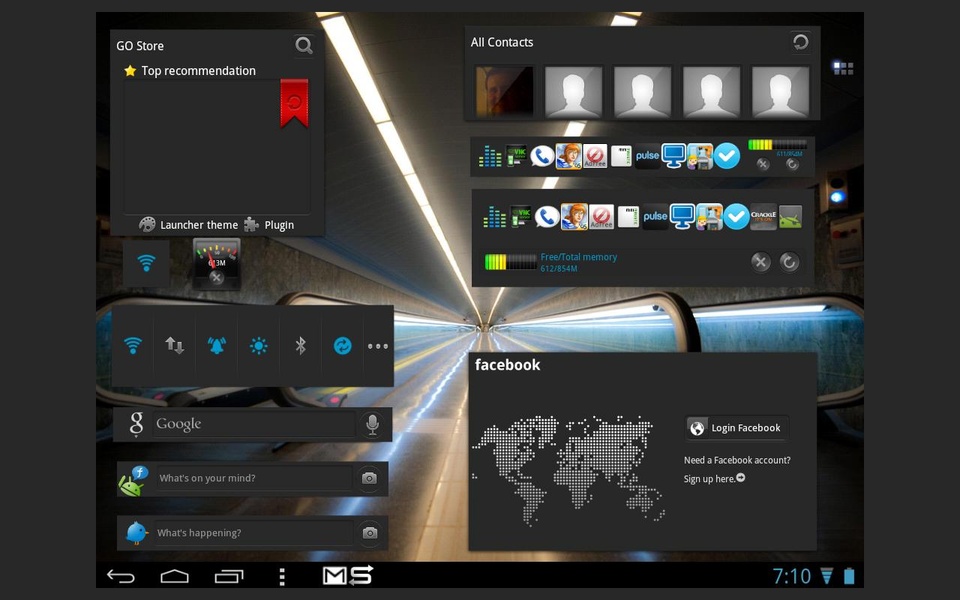This screenshot has height=600, width=960.
Task: Expand more switches with the dots
Action: pyautogui.click(x=378, y=346)
